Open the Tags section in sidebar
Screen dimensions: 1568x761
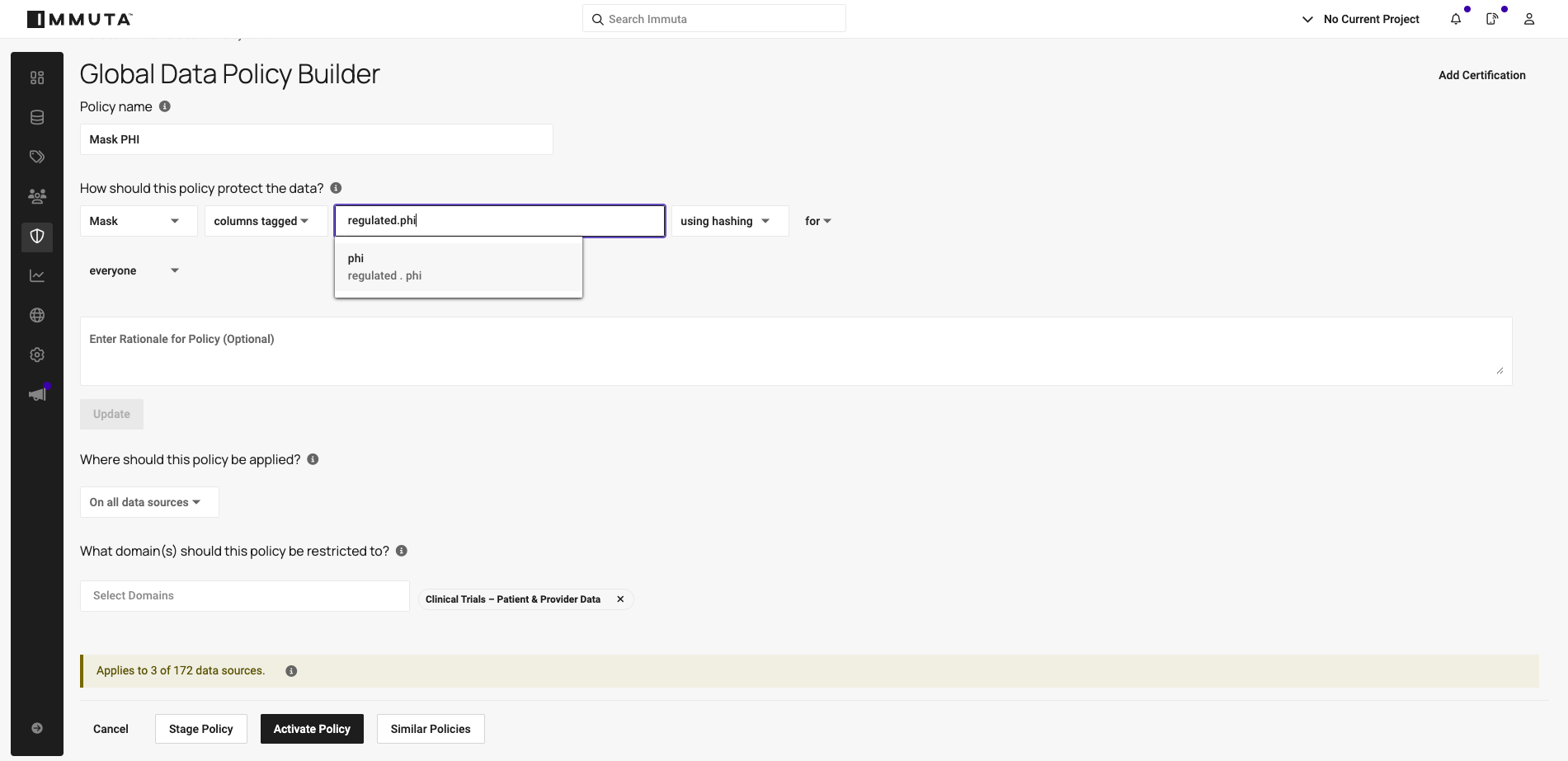point(37,156)
